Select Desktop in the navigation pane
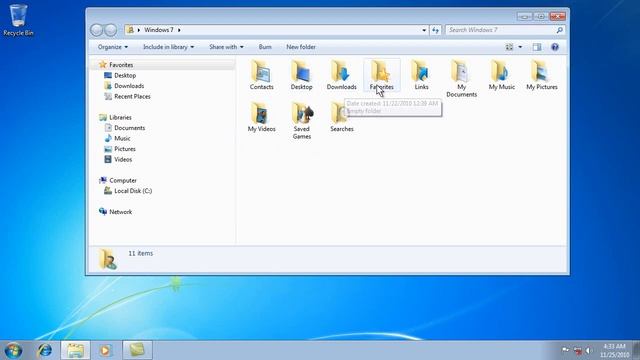This screenshot has width=640, height=360. 125,76
